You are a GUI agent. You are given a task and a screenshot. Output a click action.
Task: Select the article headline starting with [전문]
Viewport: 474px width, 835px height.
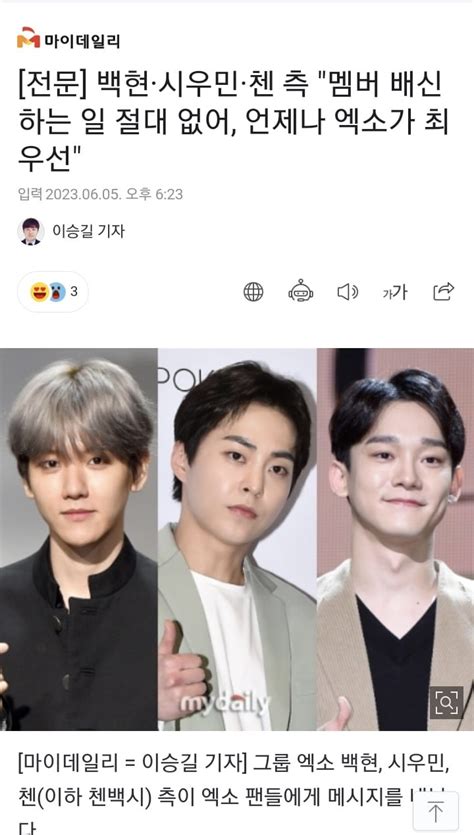click(233, 122)
